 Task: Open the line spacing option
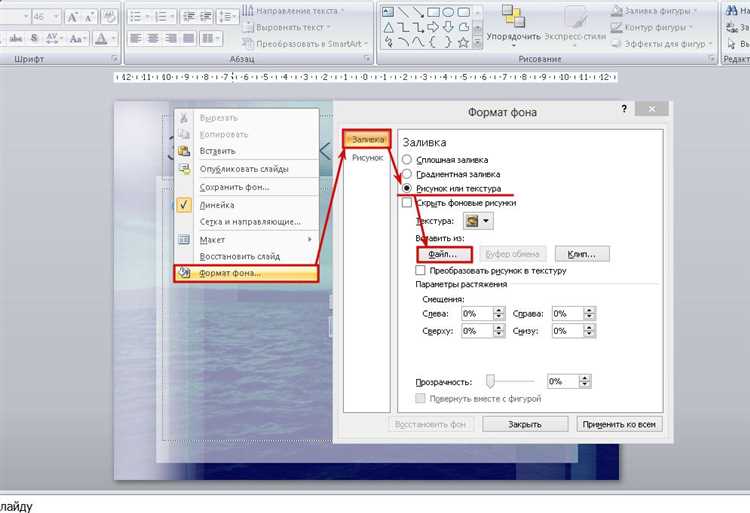(x=226, y=17)
